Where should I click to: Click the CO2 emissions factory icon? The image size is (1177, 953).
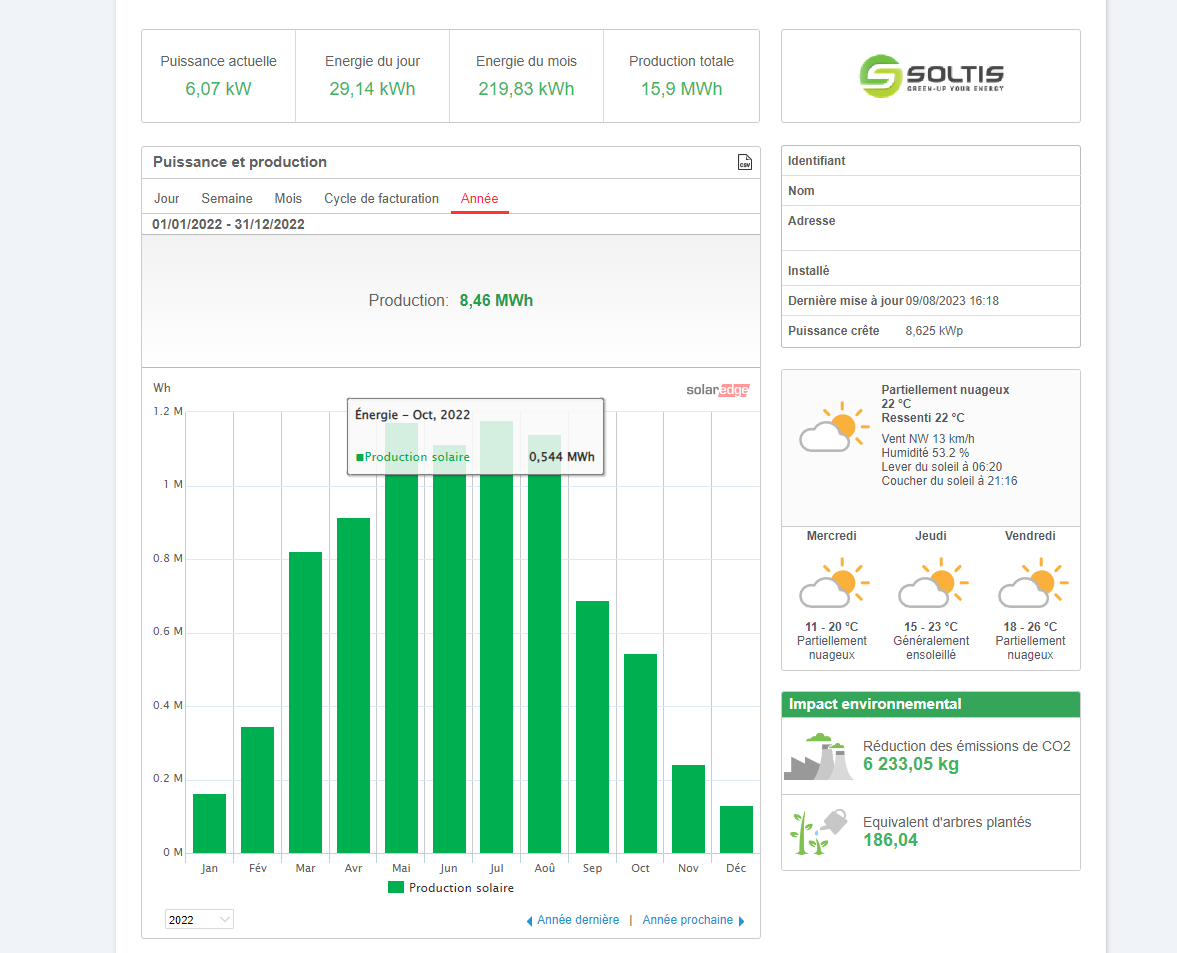coord(818,756)
